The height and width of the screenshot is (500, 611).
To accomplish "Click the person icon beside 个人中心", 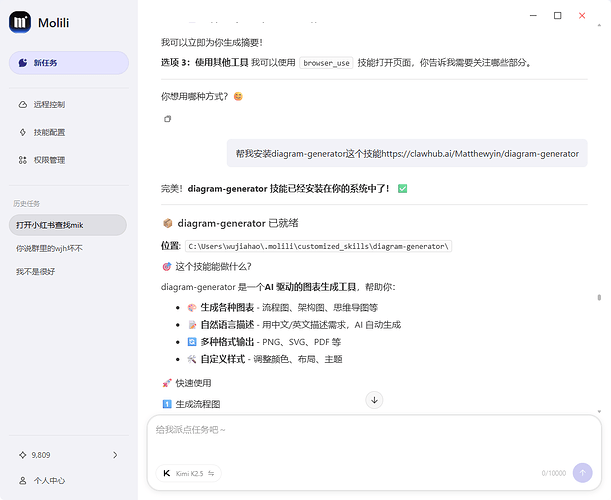I will click(x=23, y=481).
